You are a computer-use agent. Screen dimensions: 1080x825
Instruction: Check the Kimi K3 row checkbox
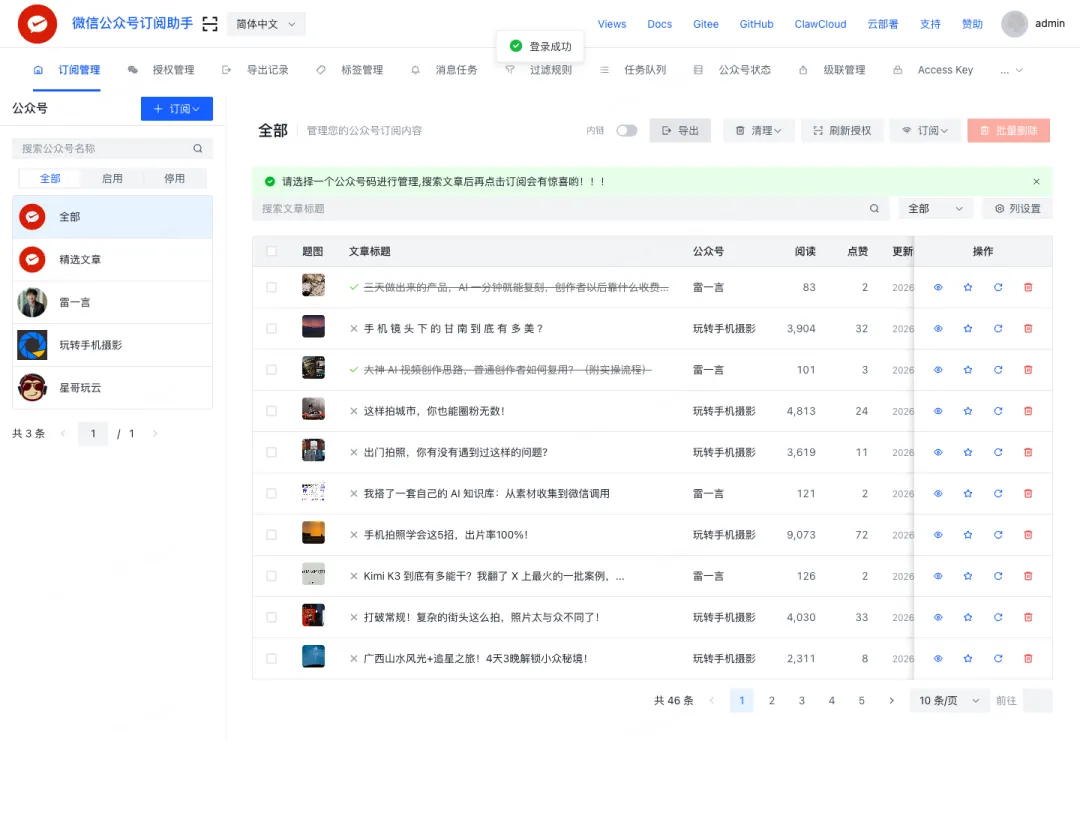pyautogui.click(x=271, y=576)
